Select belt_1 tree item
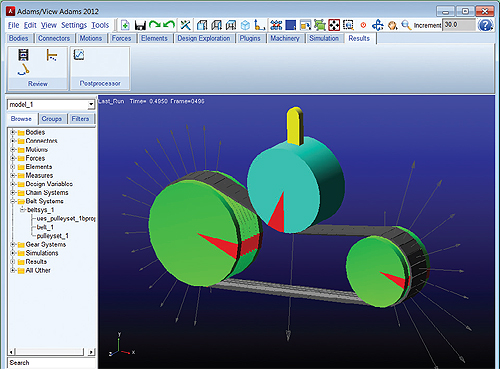The image size is (500, 369). 45,227
